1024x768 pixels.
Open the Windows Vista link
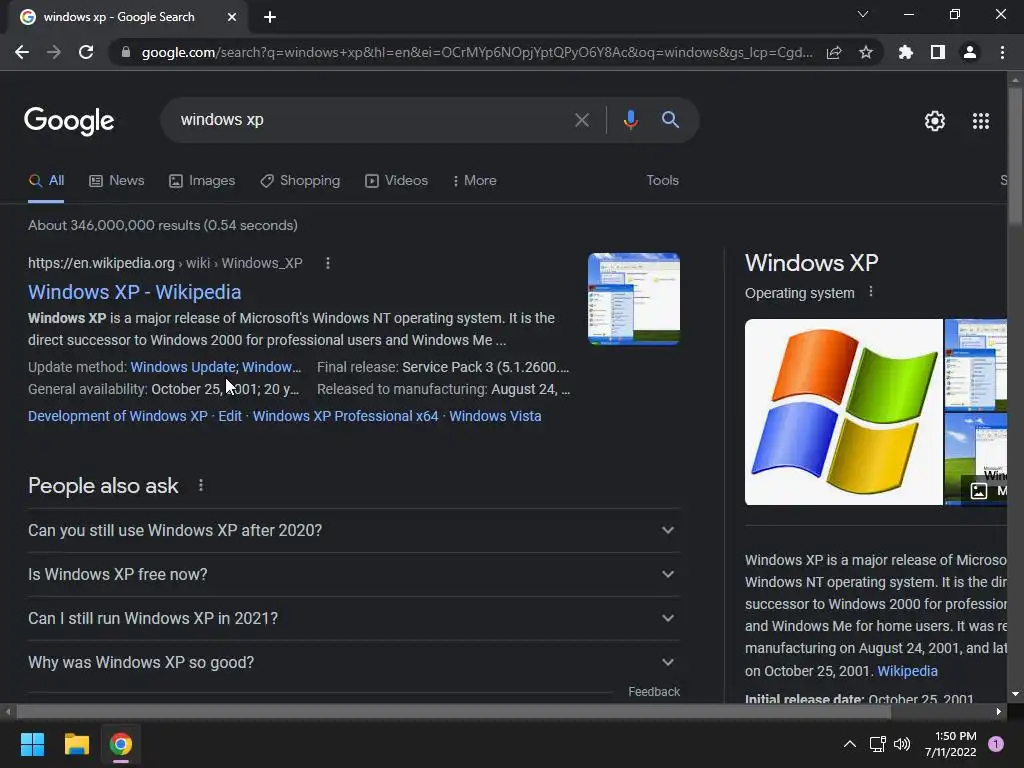(495, 416)
